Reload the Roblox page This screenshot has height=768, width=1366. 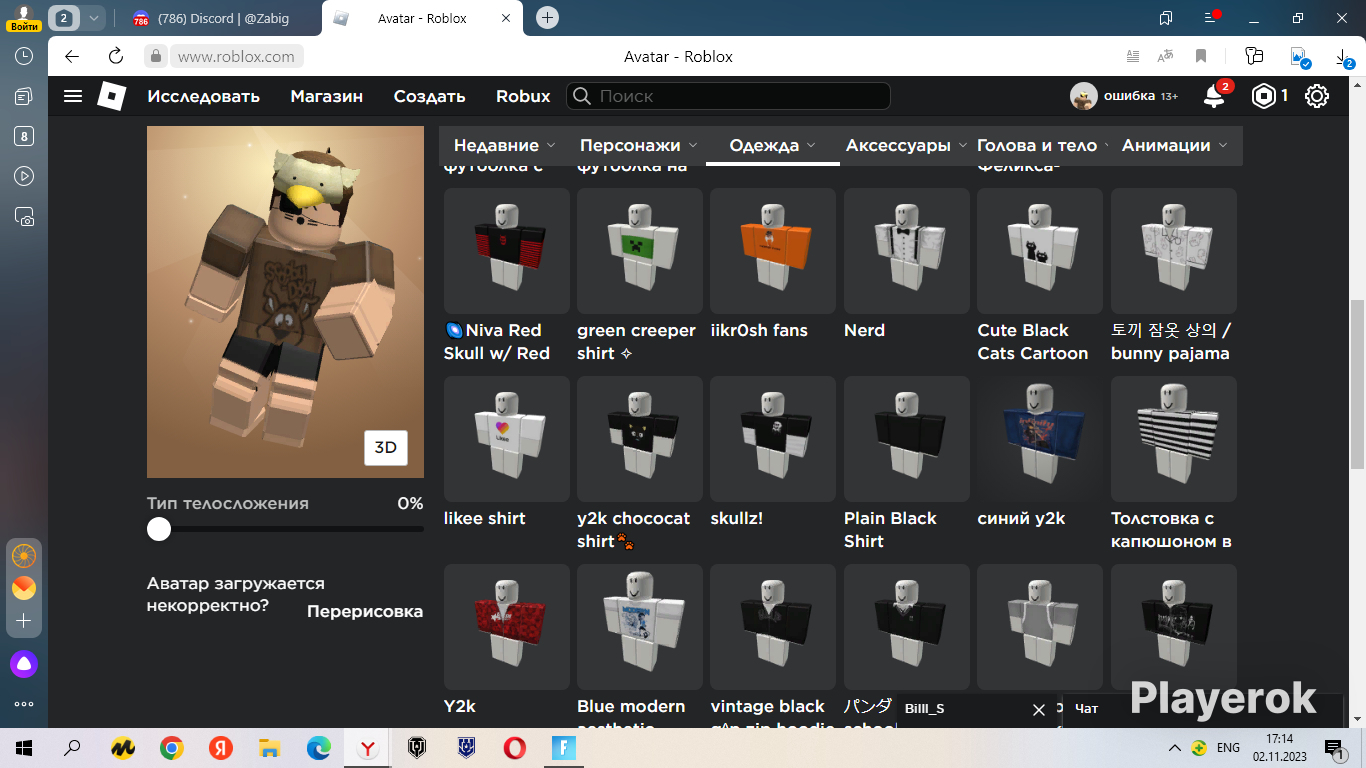tap(116, 56)
